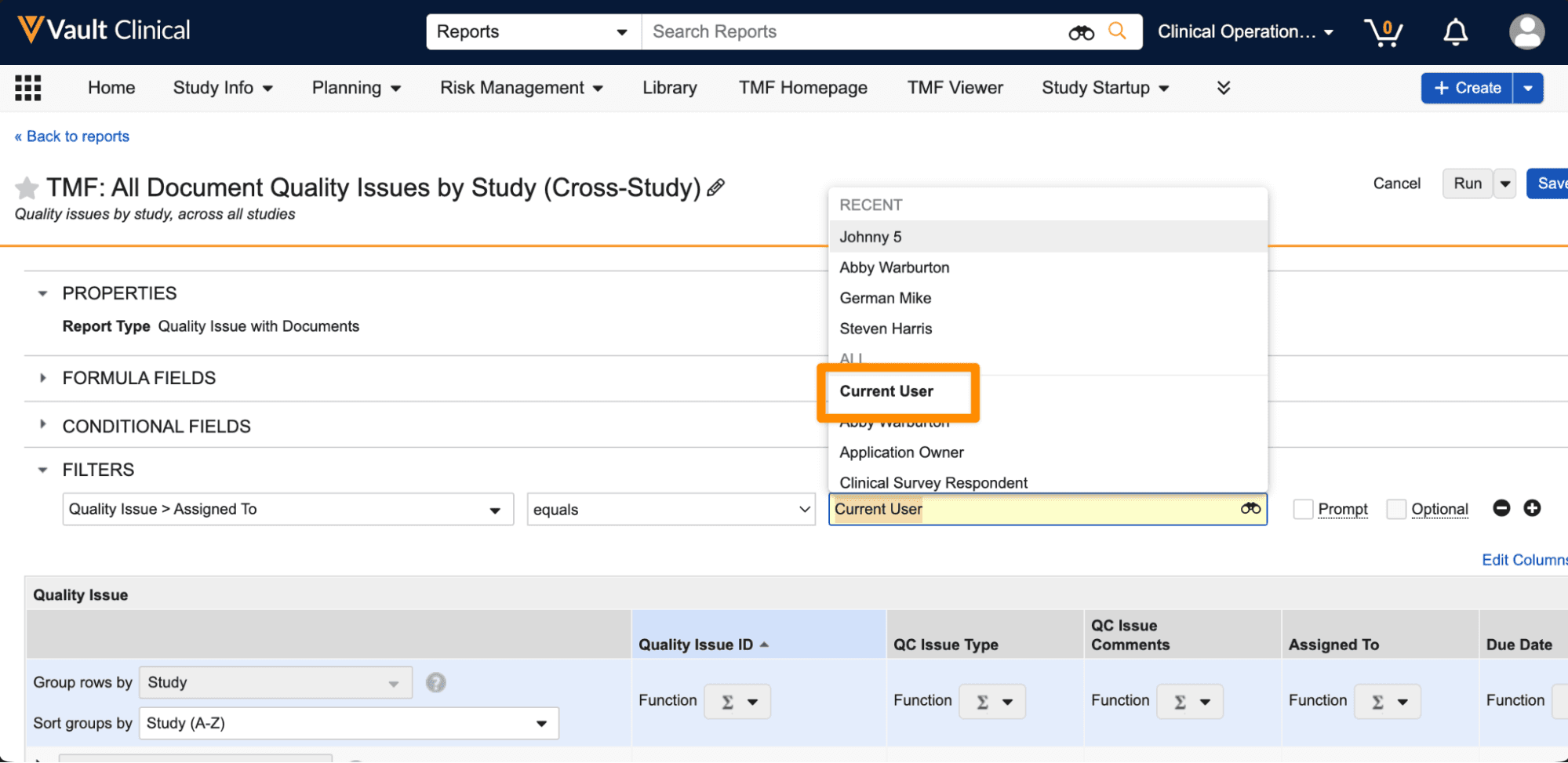Enable the Prompt checkbox

pyautogui.click(x=1303, y=509)
